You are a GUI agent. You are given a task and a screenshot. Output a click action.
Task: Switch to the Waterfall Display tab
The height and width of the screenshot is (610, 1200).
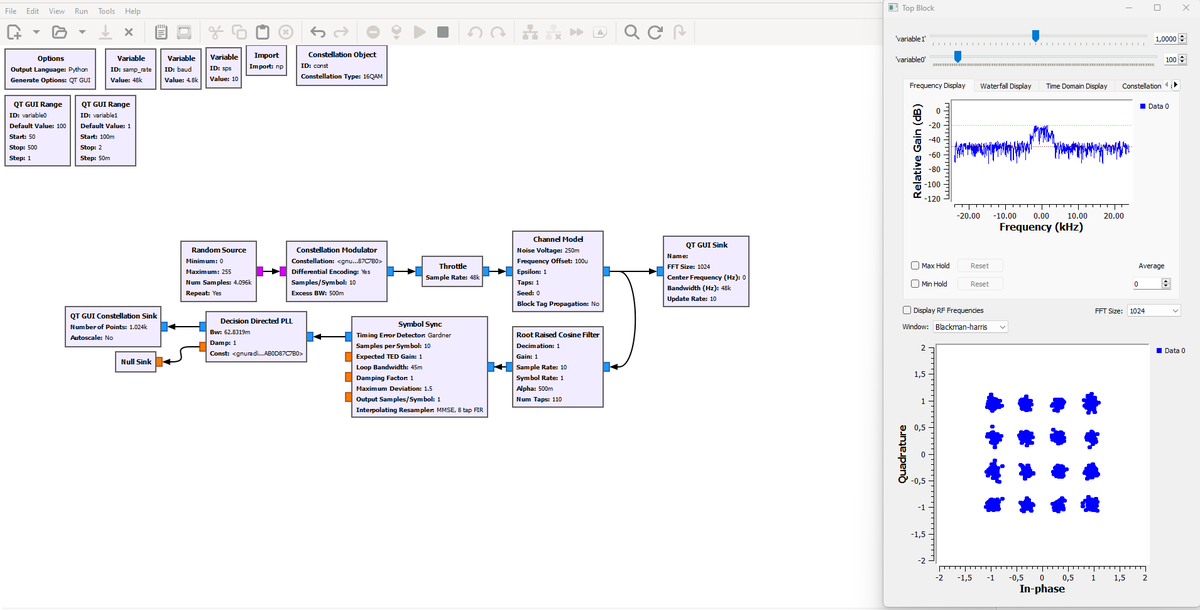click(1005, 86)
